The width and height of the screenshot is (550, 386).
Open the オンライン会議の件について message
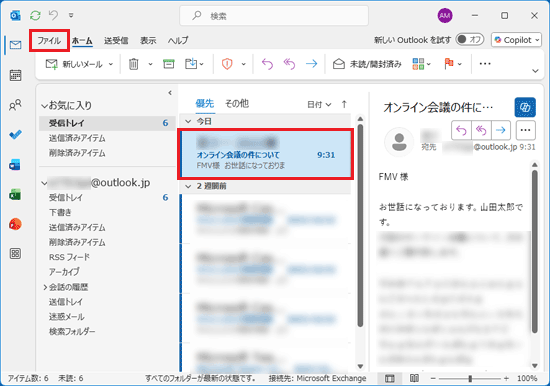point(266,154)
